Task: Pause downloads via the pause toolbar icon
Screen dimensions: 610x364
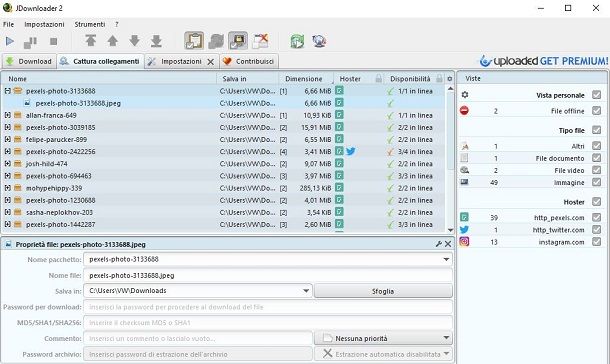Action: pos(30,42)
